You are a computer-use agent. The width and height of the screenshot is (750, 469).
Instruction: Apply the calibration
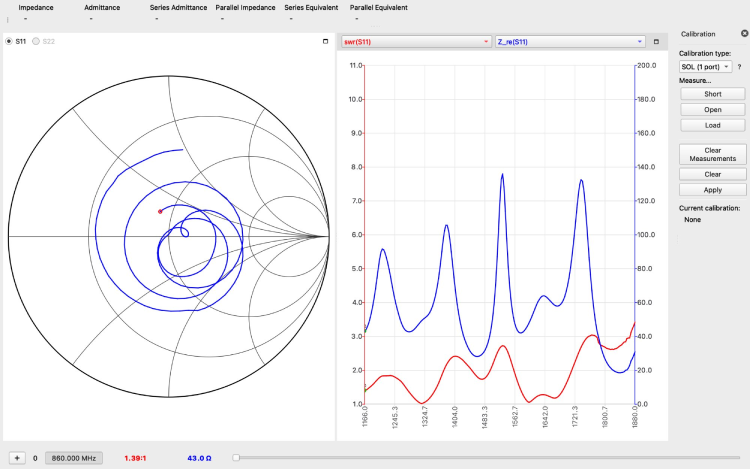[712, 190]
